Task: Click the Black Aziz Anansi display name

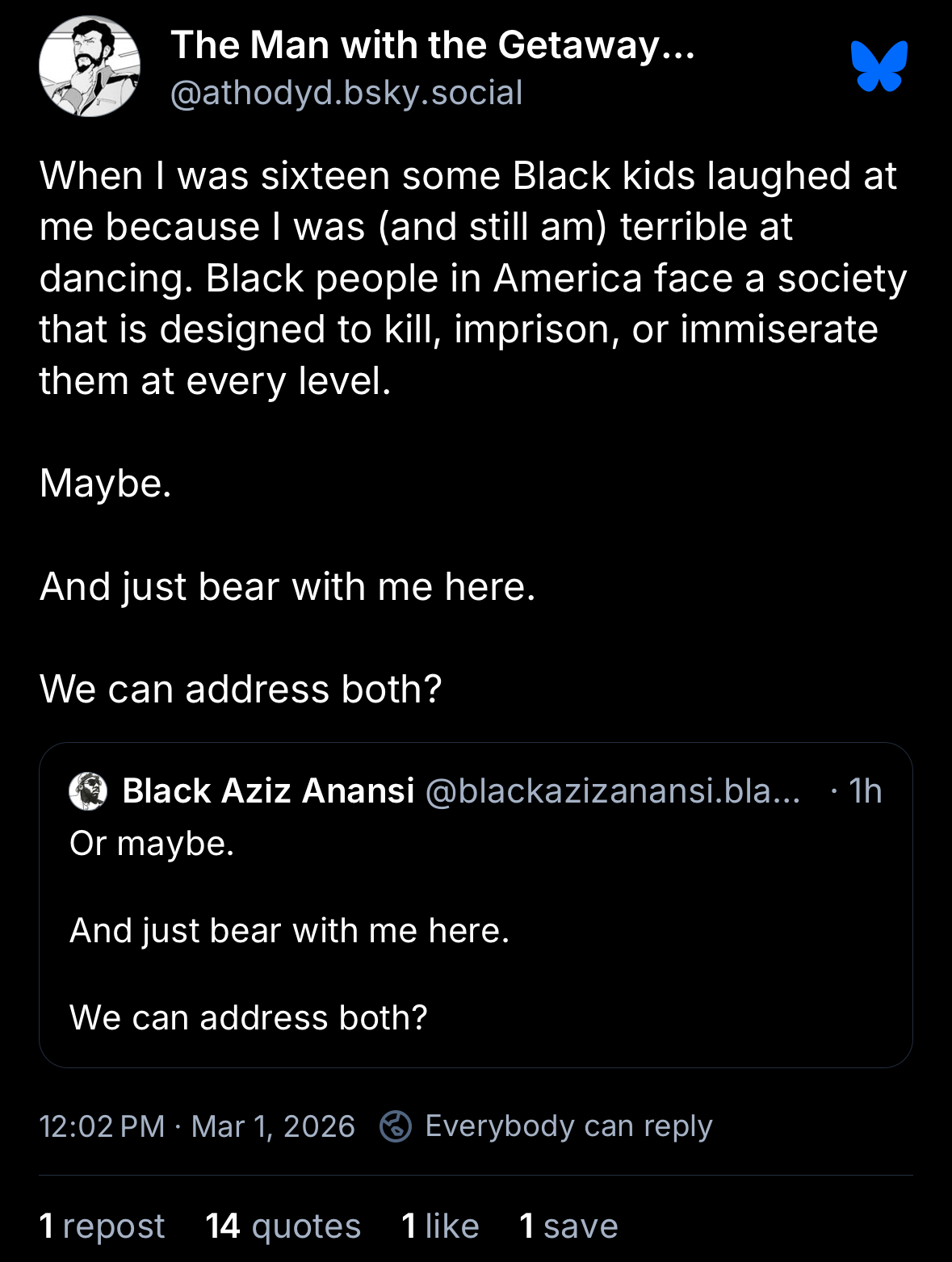Action: tap(268, 791)
